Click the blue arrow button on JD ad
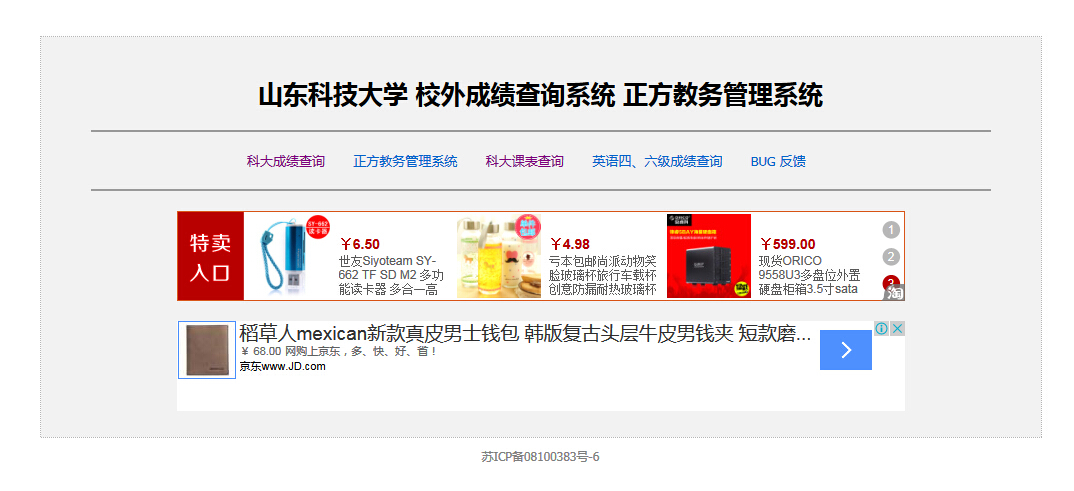Screen dimensions: 1074x491 tap(846, 350)
